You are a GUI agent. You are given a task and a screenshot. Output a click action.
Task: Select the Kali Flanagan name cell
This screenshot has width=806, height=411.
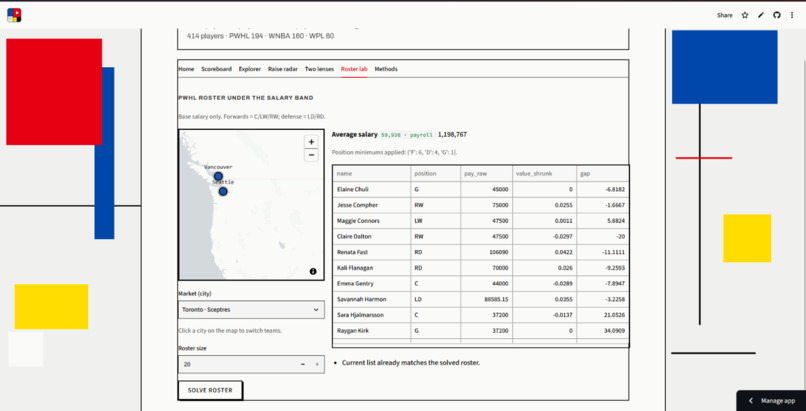[x=371, y=268]
